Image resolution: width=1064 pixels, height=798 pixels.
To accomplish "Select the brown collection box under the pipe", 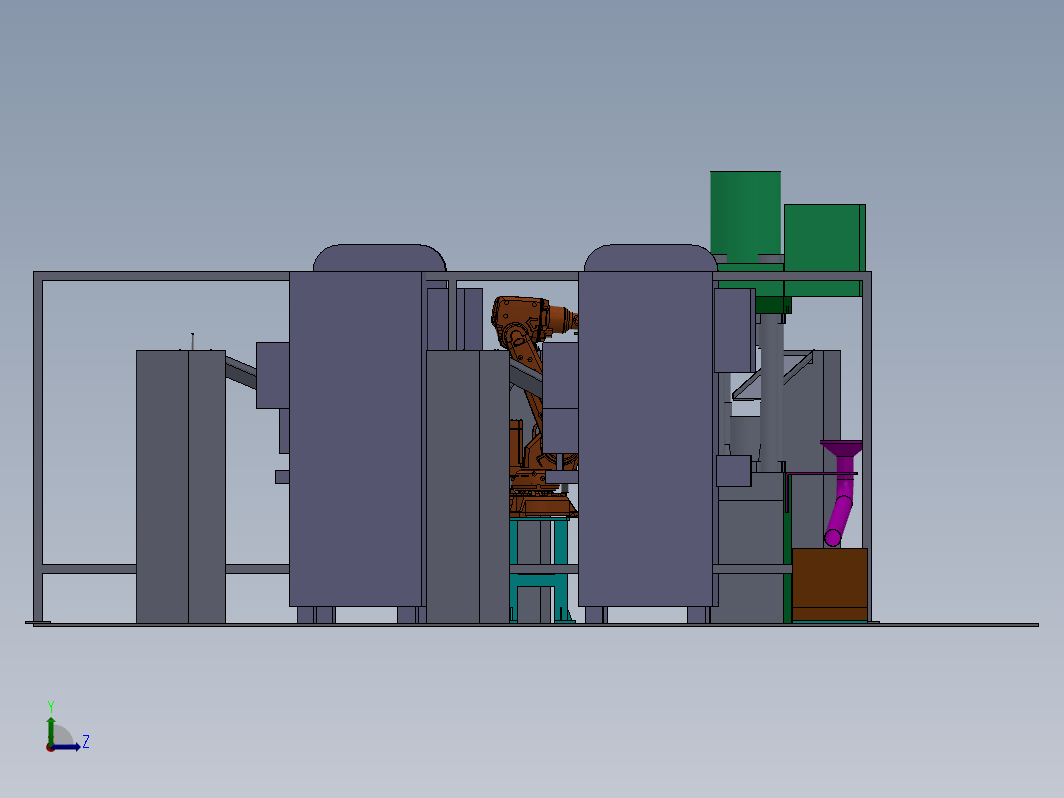I will pos(829,584).
